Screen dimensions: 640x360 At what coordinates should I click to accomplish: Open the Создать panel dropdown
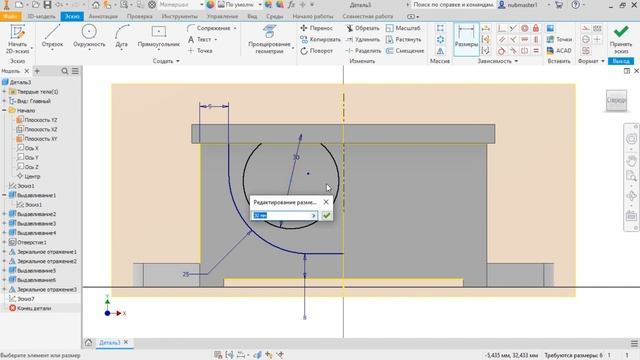166,61
